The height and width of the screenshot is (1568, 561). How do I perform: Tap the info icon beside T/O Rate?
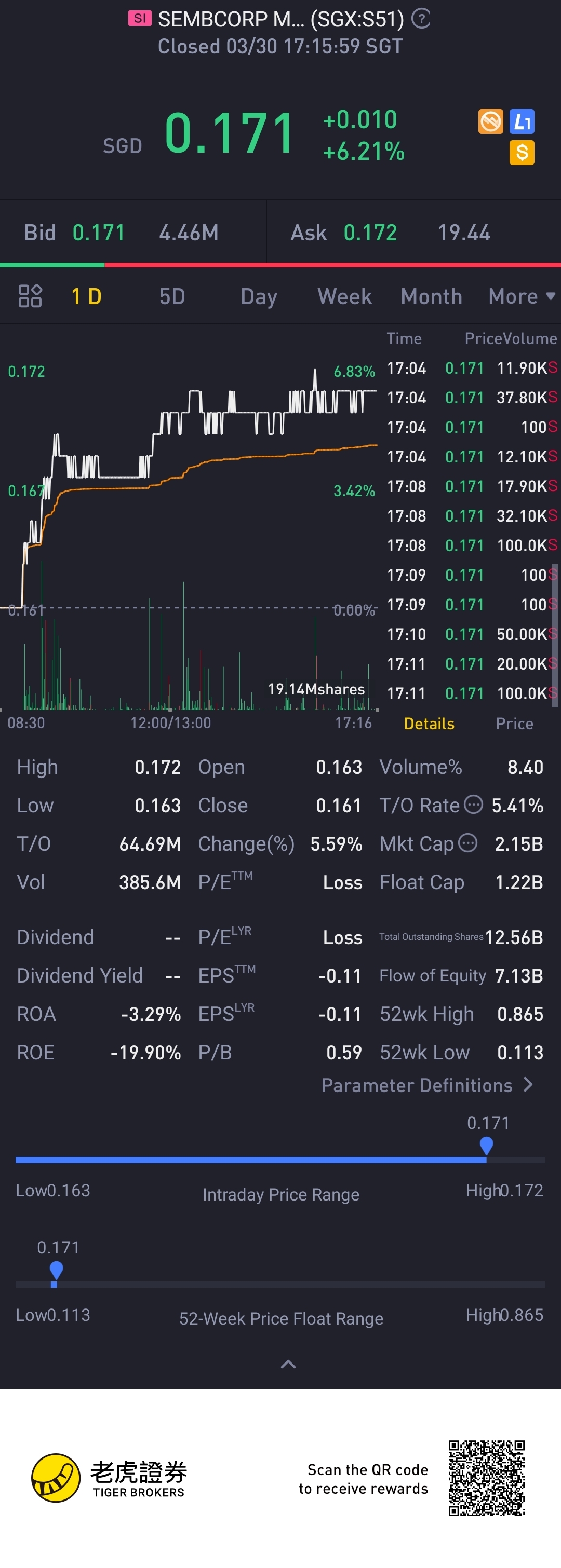coord(473,805)
